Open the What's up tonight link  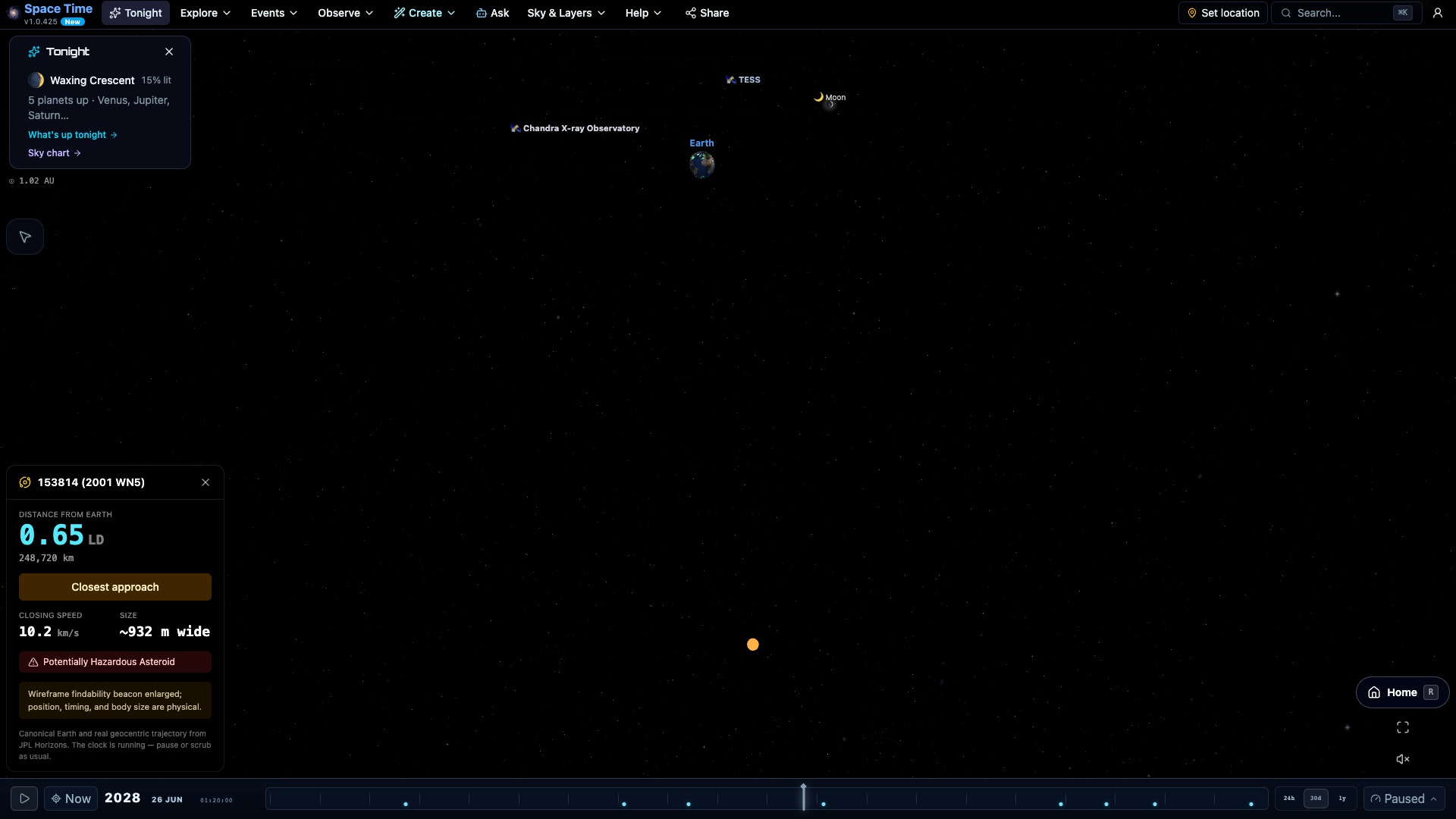(x=73, y=135)
